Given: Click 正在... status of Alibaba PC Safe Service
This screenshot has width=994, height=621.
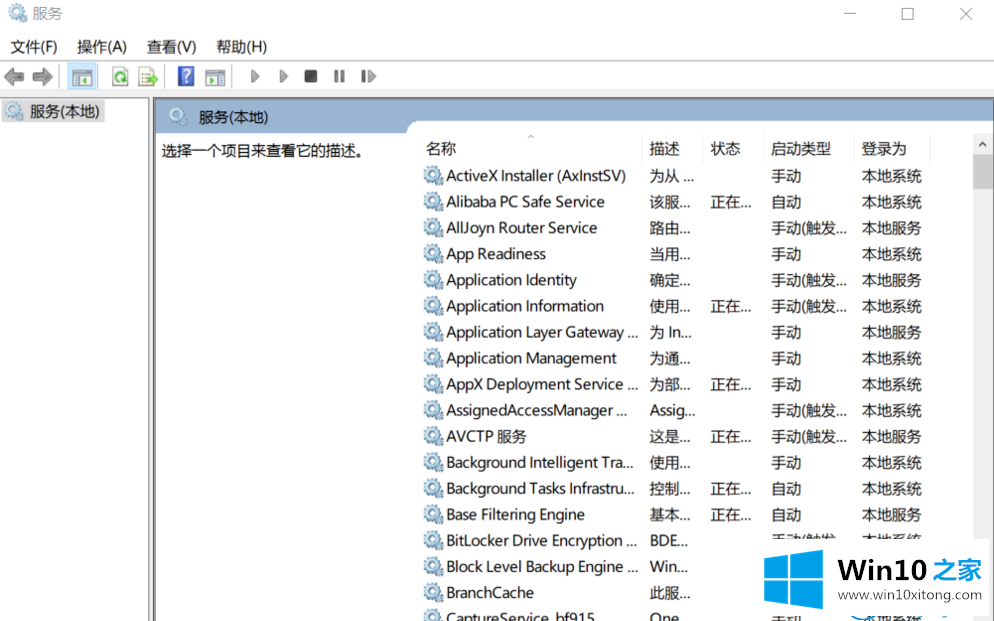Looking at the screenshot, I should (730, 202).
